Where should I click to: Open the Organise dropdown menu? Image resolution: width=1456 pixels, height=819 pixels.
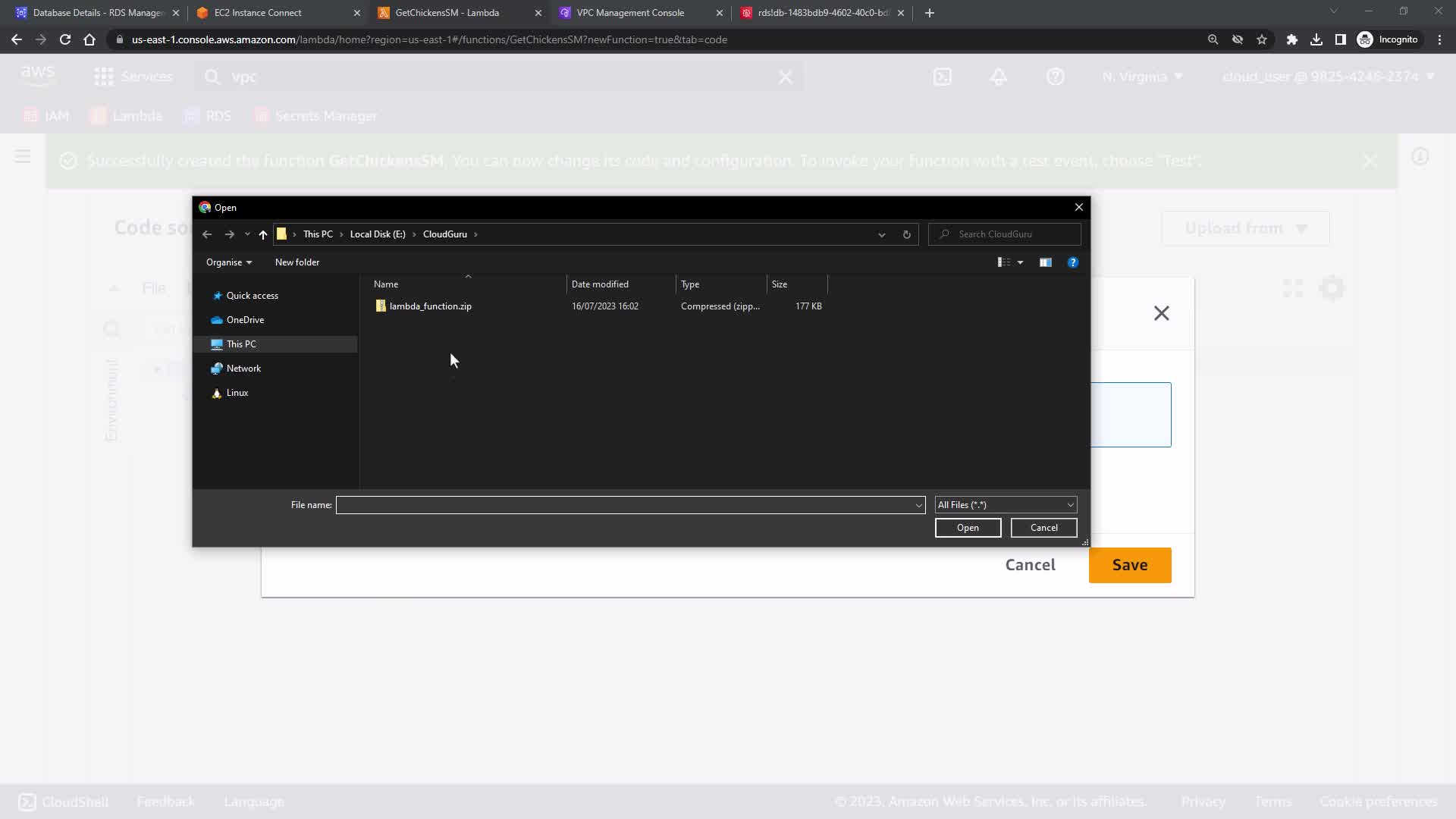[228, 262]
